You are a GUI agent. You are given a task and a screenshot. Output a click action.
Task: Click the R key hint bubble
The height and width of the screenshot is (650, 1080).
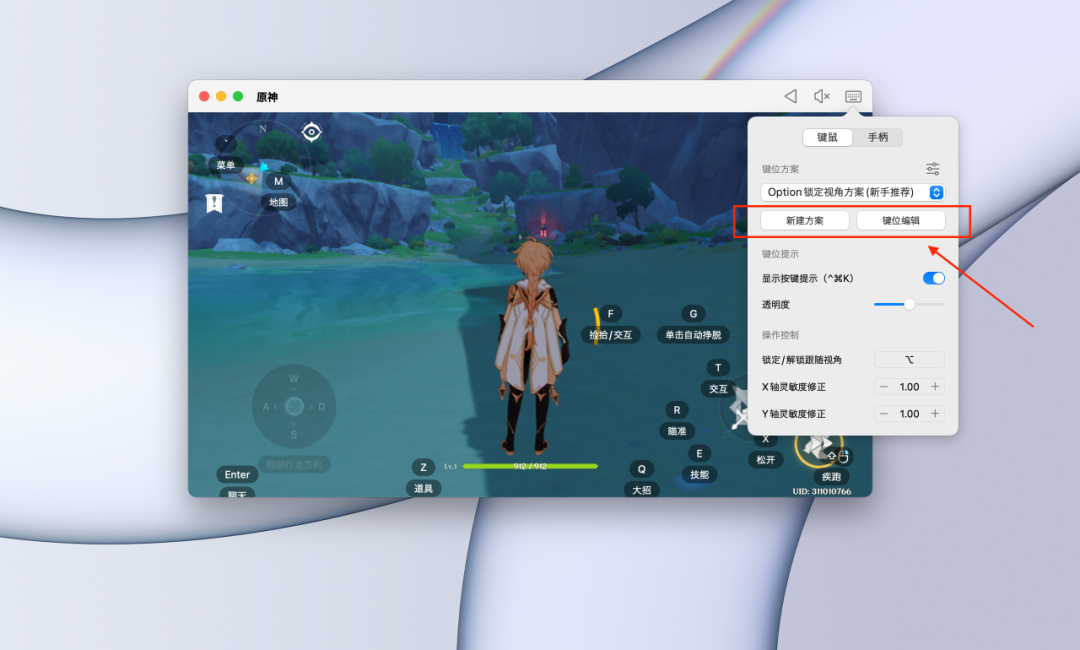676,410
